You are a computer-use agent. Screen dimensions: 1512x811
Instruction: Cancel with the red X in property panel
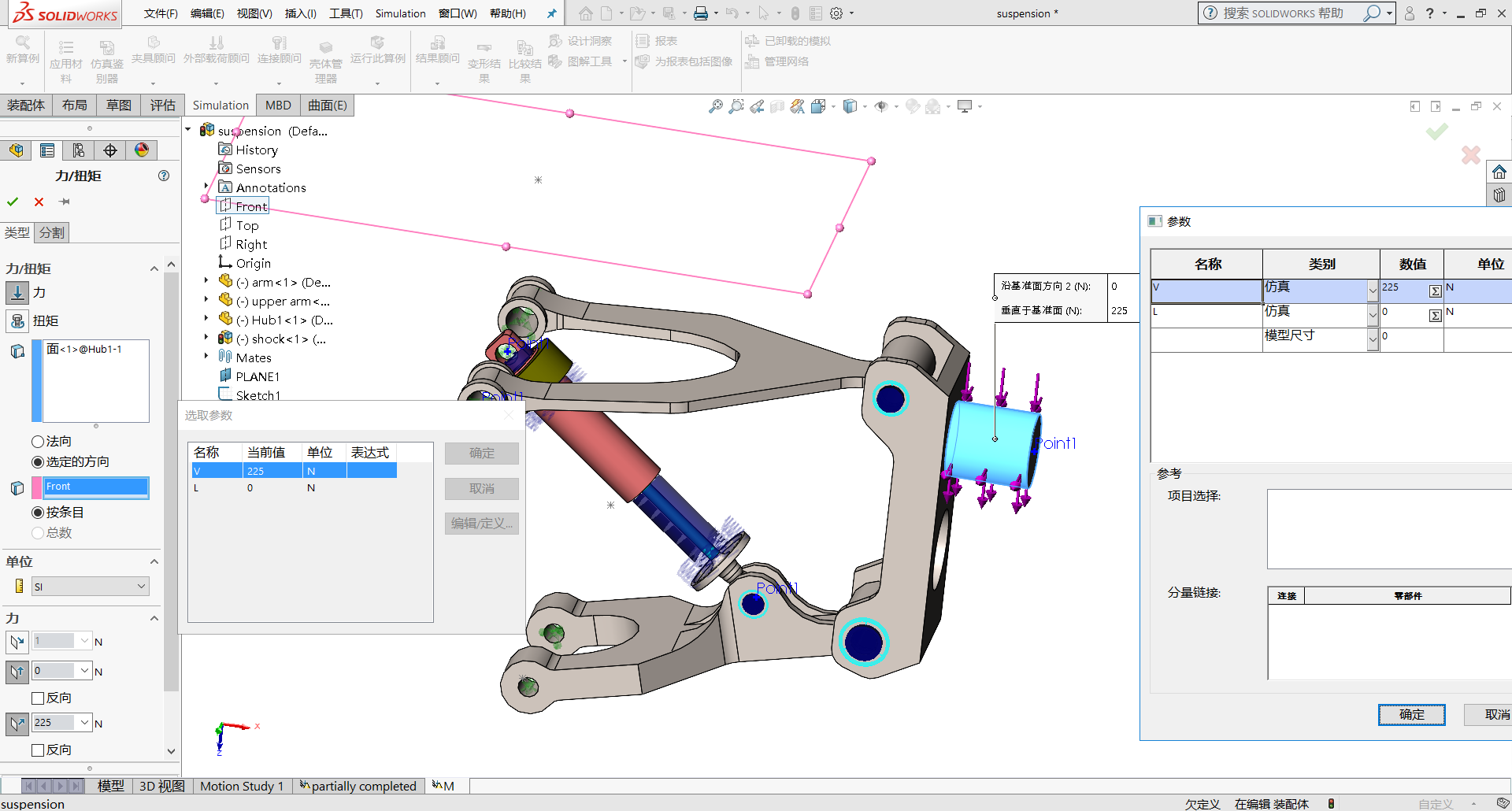pyautogui.click(x=39, y=202)
